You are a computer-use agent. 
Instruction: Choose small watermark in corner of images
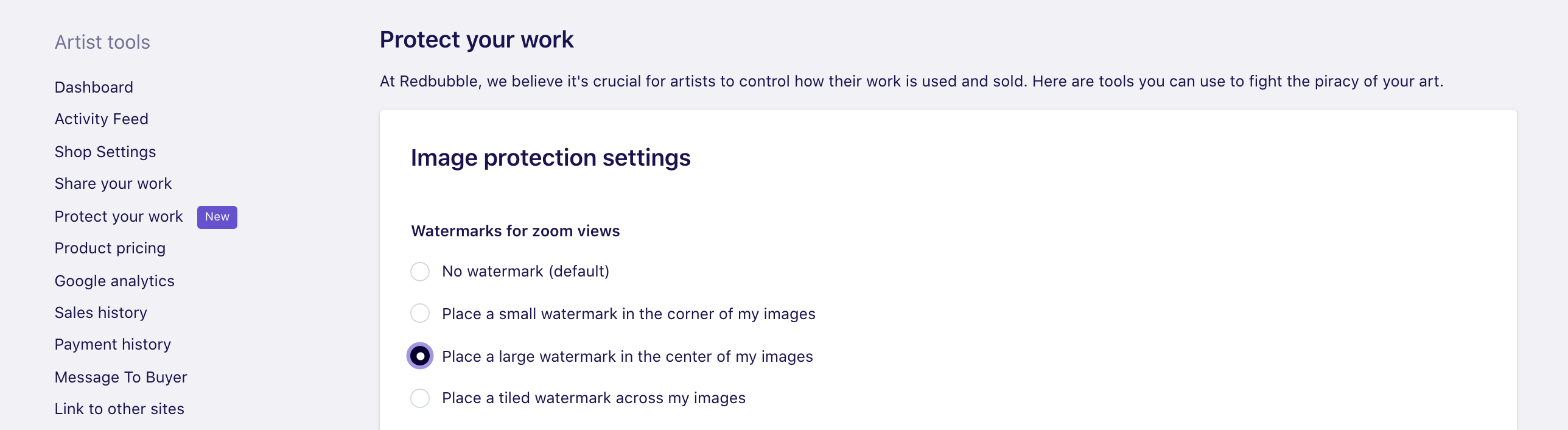(x=419, y=314)
